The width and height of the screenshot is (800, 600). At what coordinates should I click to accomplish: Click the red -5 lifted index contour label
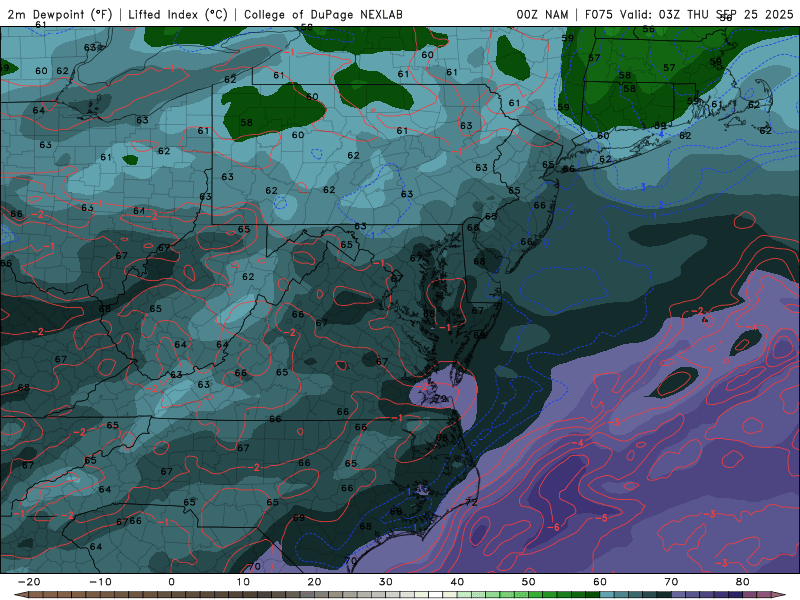602,518
